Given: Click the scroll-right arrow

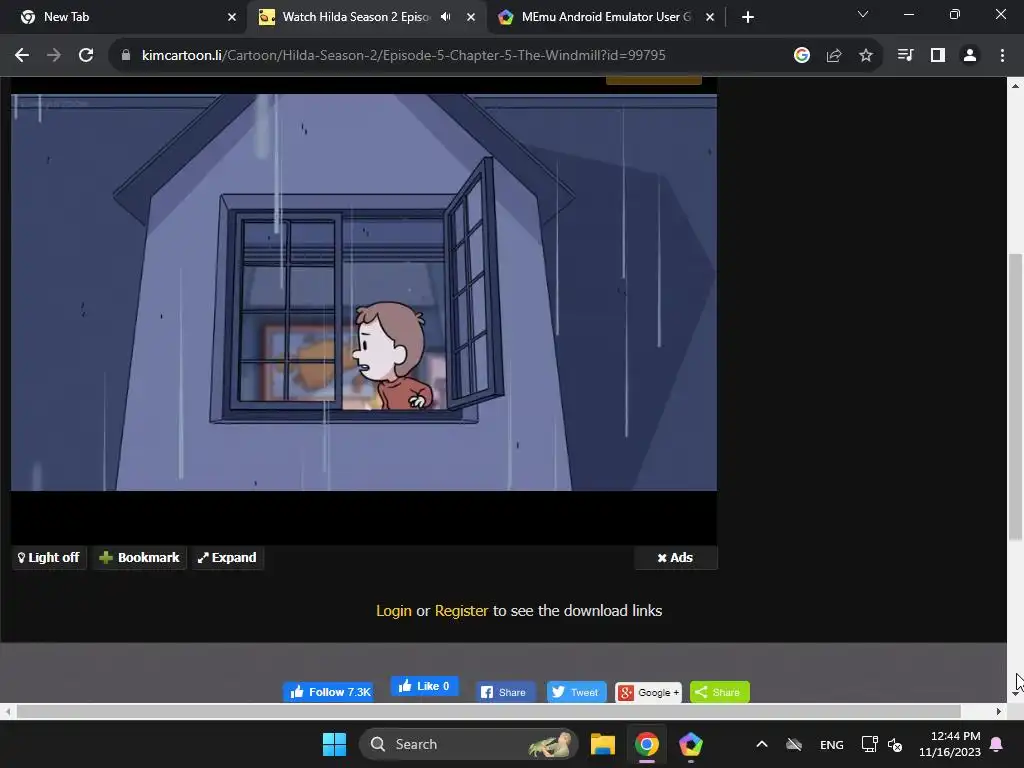Looking at the screenshot, I should click(x=999, y=711).
